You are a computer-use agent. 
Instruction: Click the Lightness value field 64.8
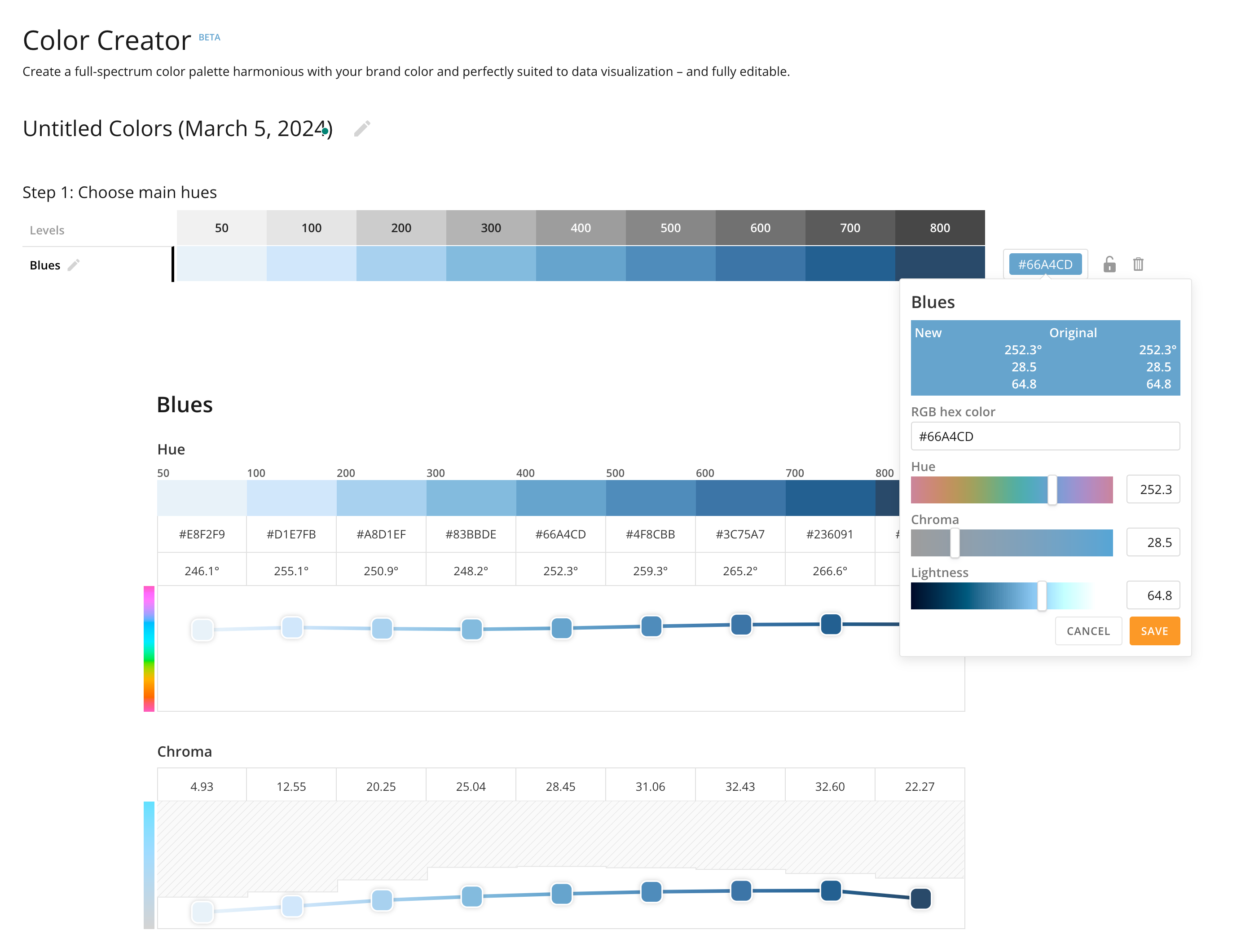tap(1152, 595)
